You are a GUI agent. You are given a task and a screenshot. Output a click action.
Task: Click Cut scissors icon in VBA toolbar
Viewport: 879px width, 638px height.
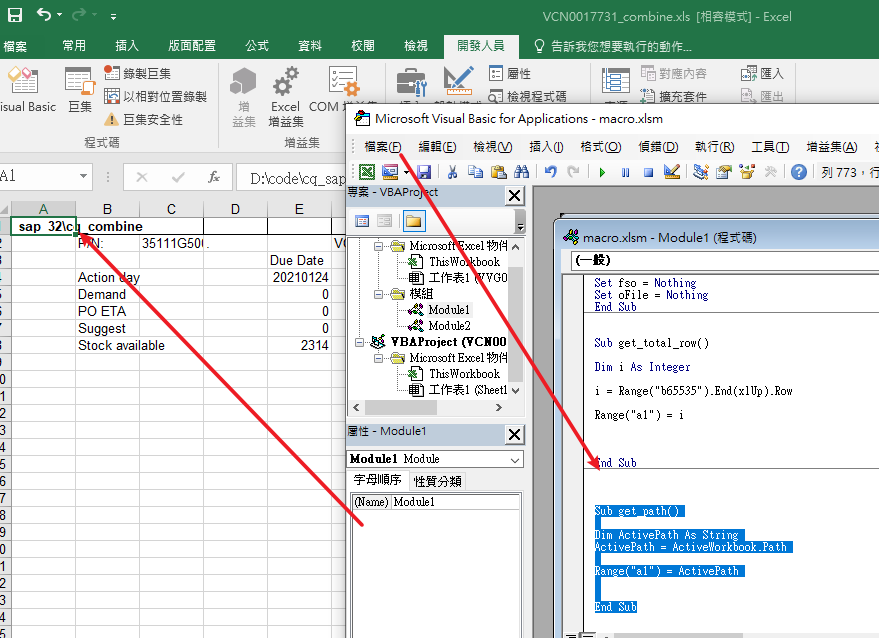(452, 172)
